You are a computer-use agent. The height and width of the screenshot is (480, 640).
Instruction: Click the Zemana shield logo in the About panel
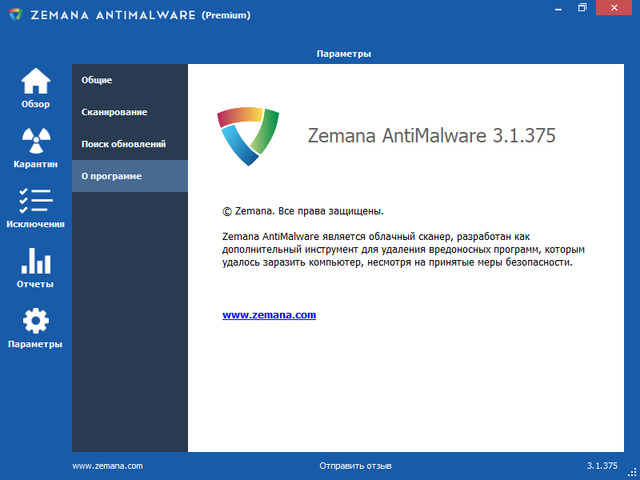(x=248, y=135)
